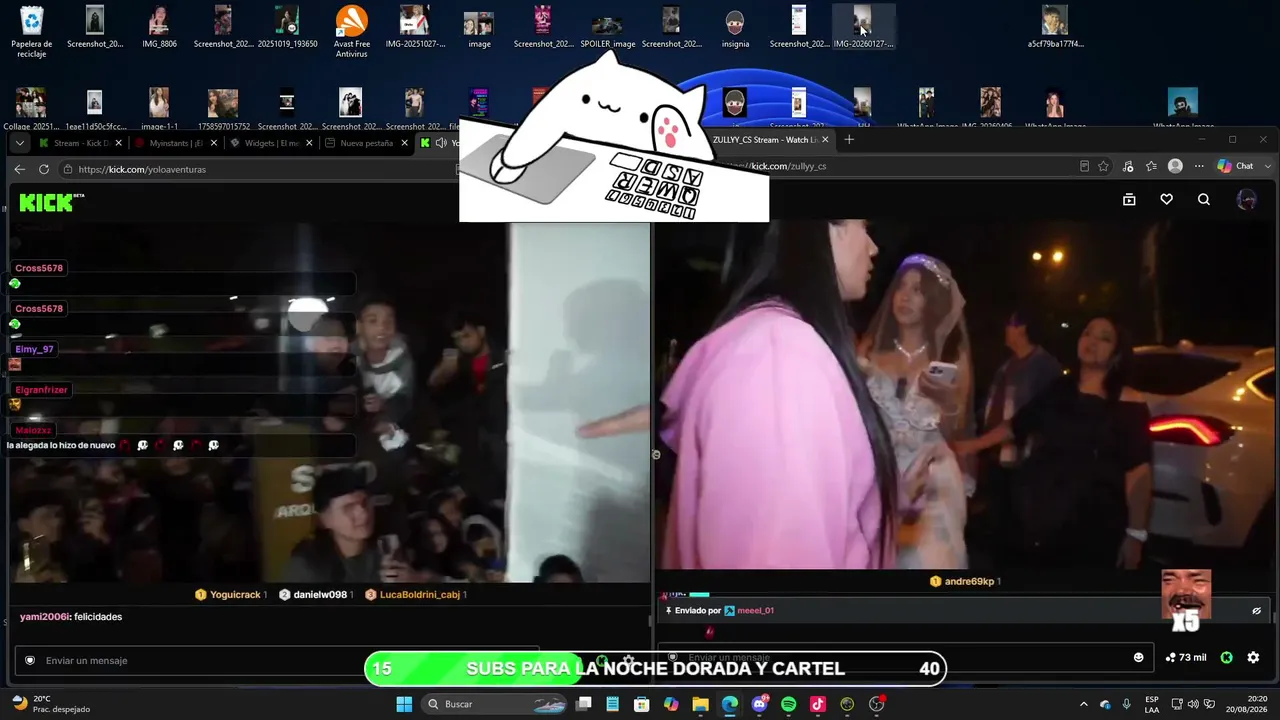Click the Kick logo in left window
This screenshot has height=720, width=1280.
(52, 203)
